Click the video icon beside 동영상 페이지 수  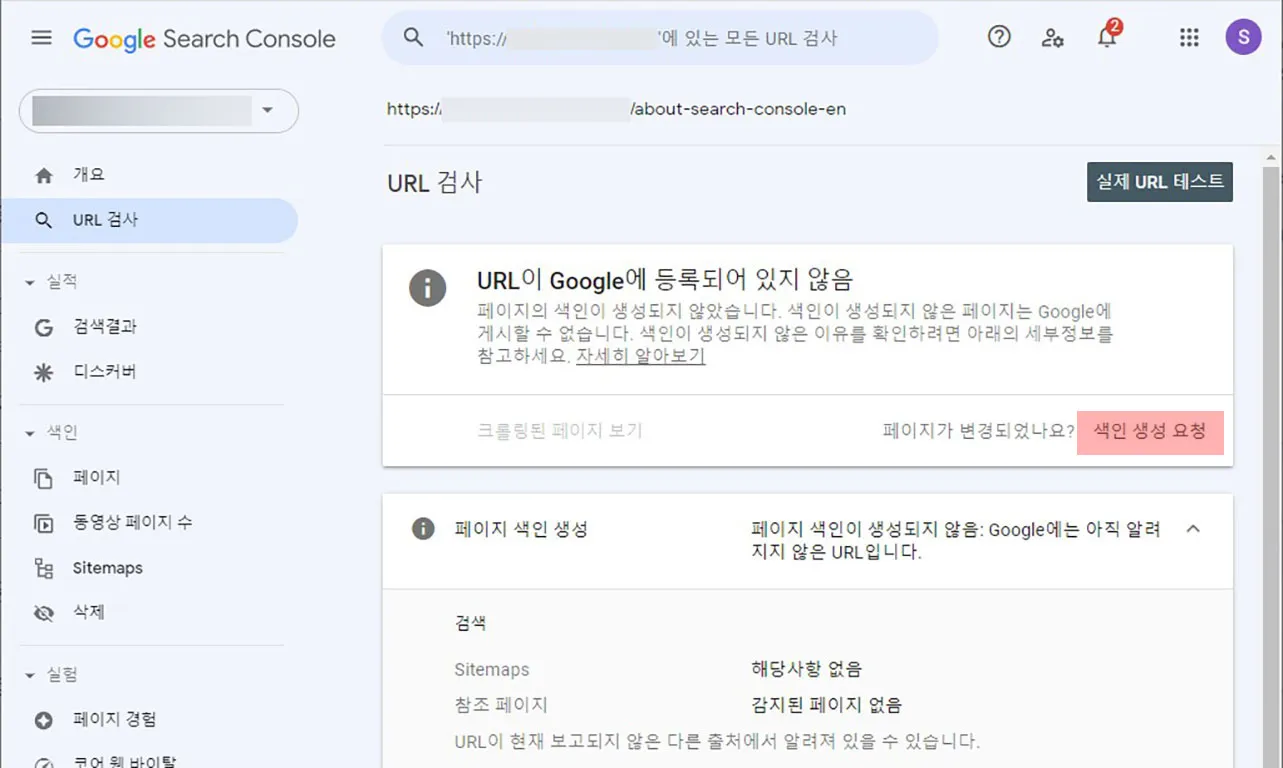pos(43,523)
